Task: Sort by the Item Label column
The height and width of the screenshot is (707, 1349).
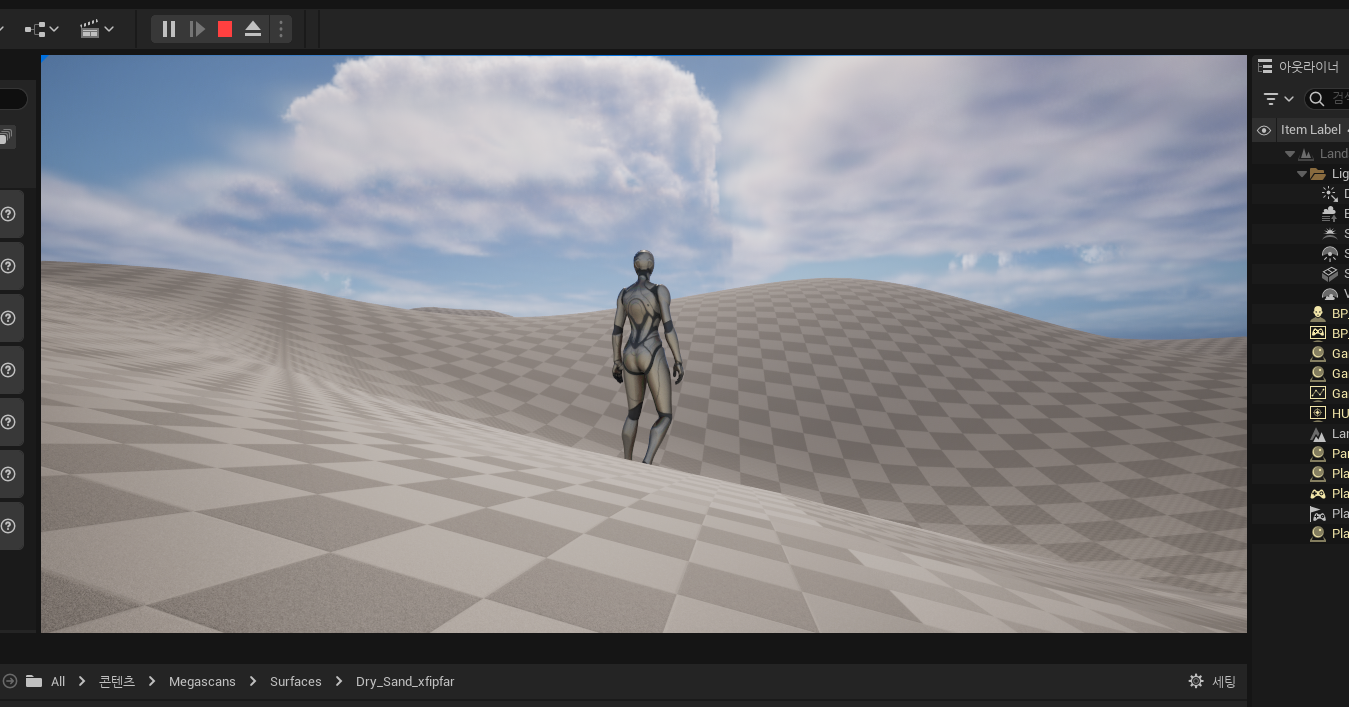Action: 1311,129
